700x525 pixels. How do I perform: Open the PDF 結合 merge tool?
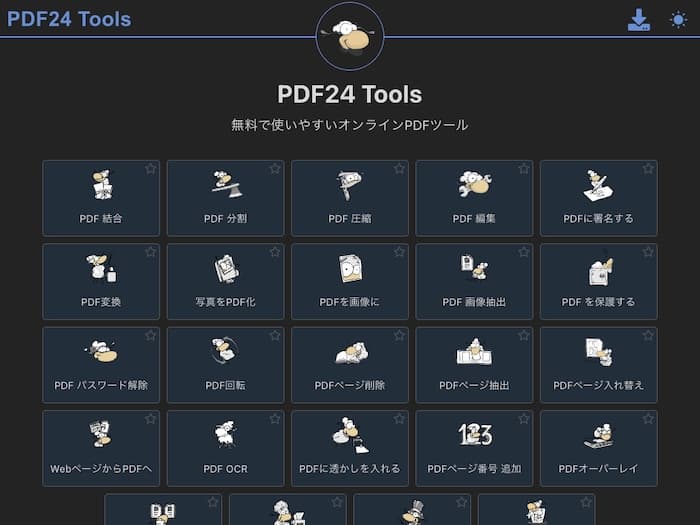[101, 198]
